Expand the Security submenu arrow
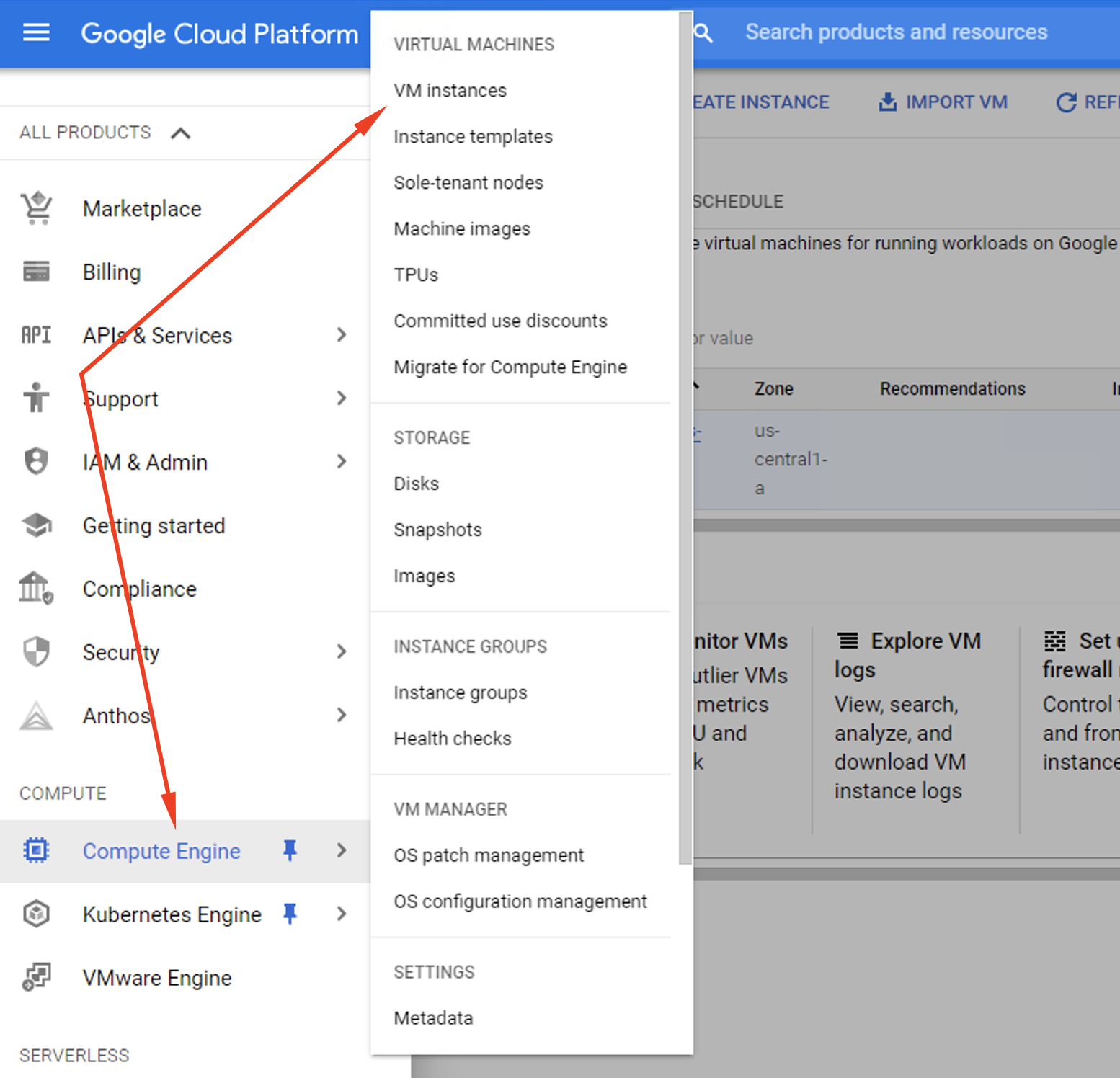This screenshot has height=1078, width=1120. click(x=342, y=651)
